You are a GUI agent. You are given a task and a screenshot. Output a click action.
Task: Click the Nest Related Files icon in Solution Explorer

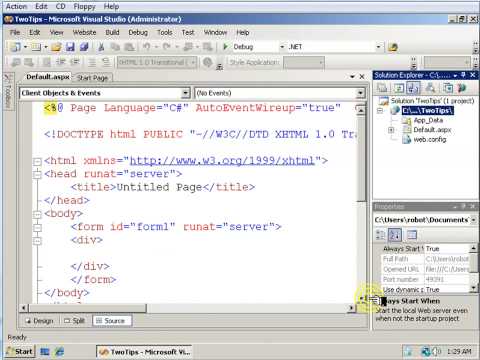coord(413,88)
